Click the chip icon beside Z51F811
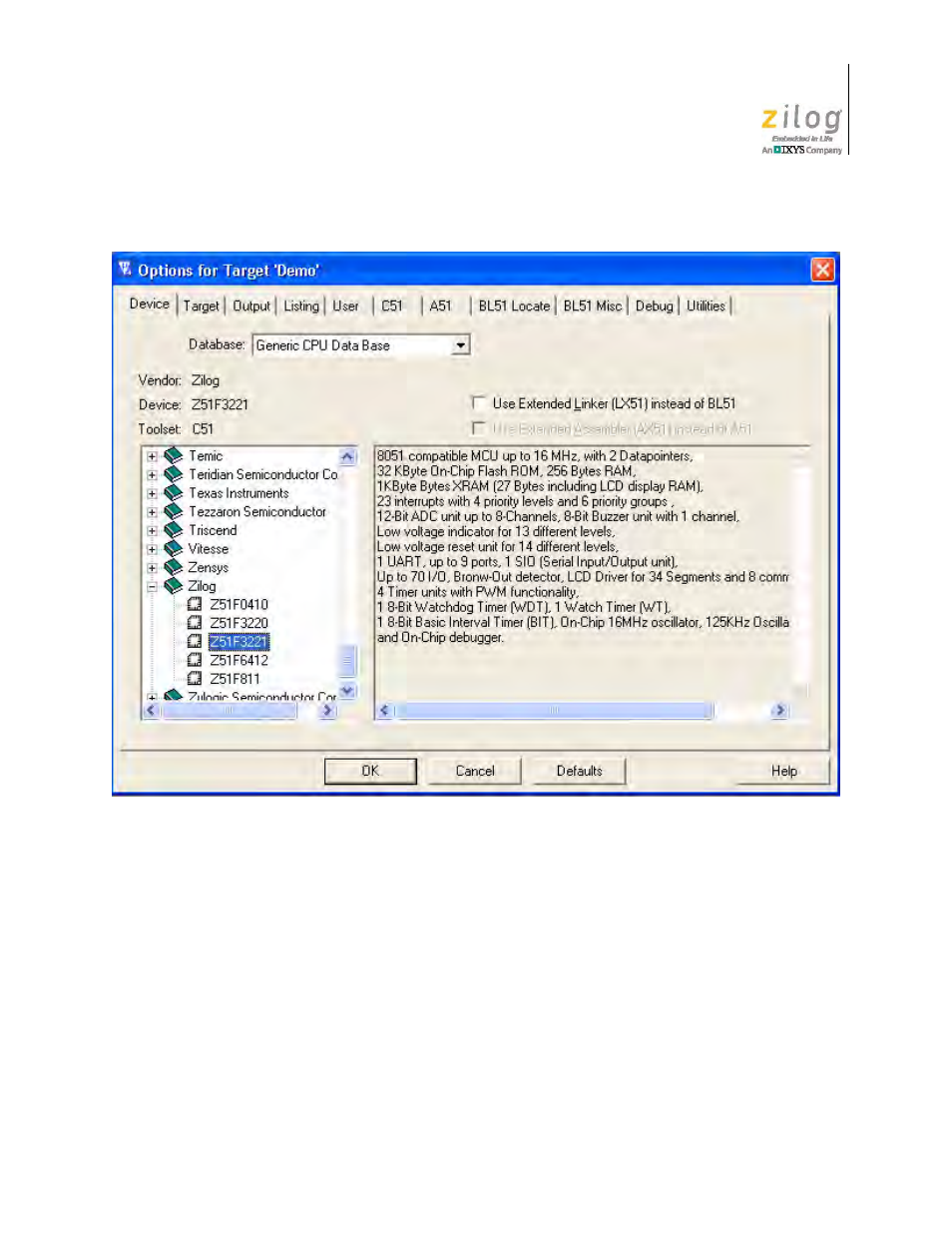Screen dimensions: 952x1233 tap(195, 678)
